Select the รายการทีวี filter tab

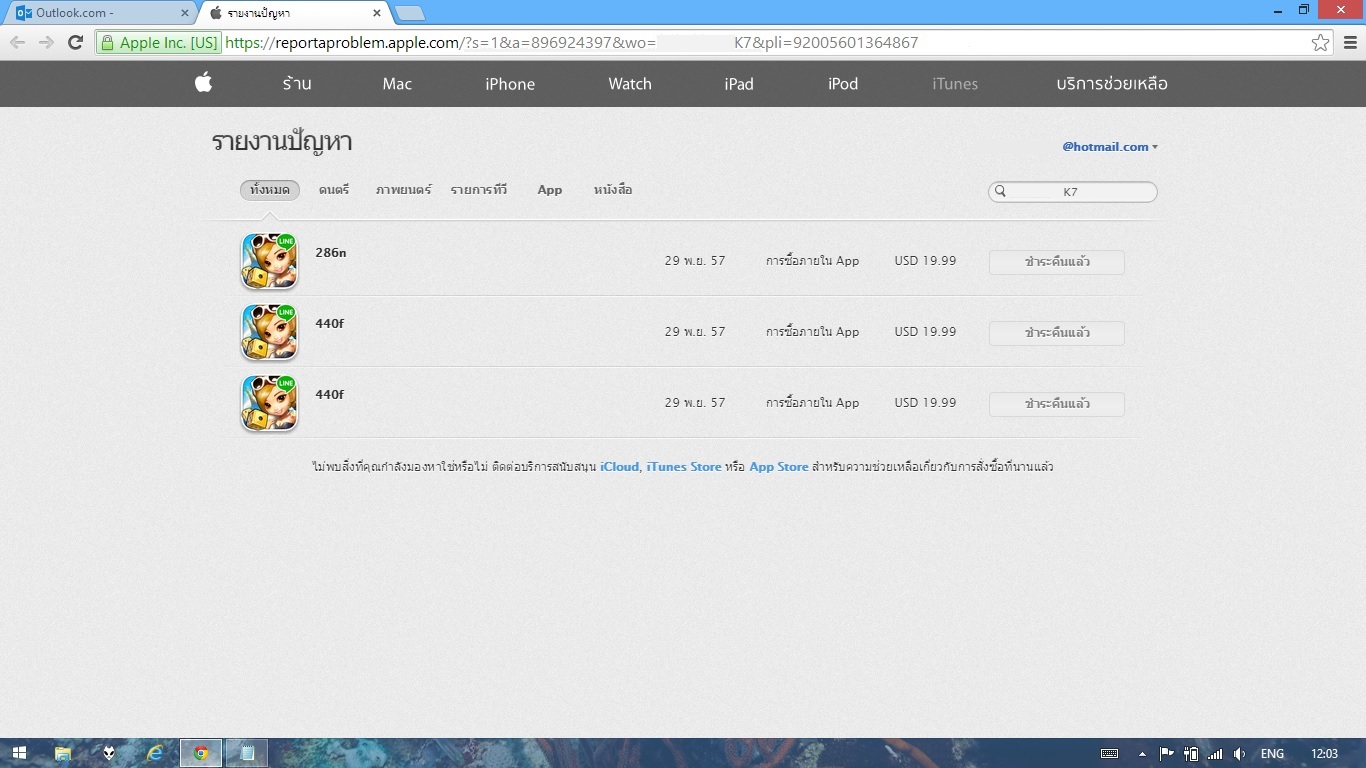[479, 190]
